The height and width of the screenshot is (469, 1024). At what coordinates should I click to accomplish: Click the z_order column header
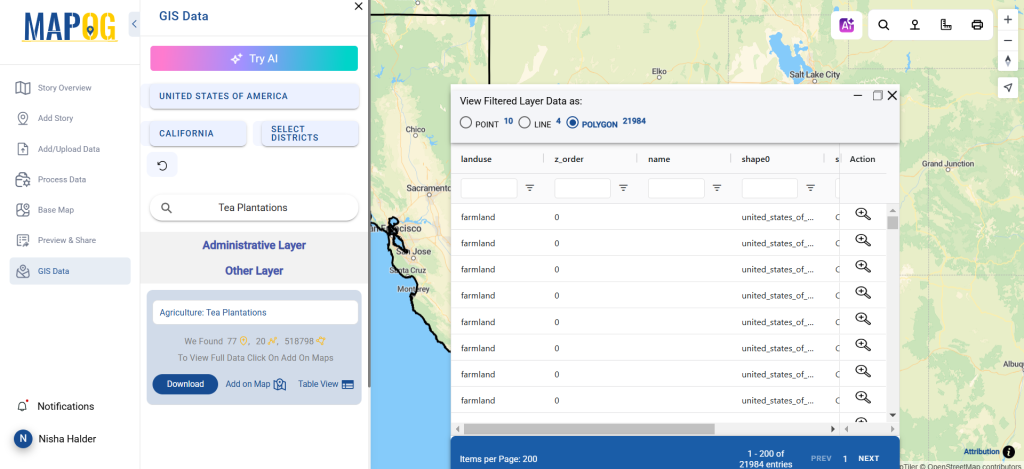(x=569, y=159)
